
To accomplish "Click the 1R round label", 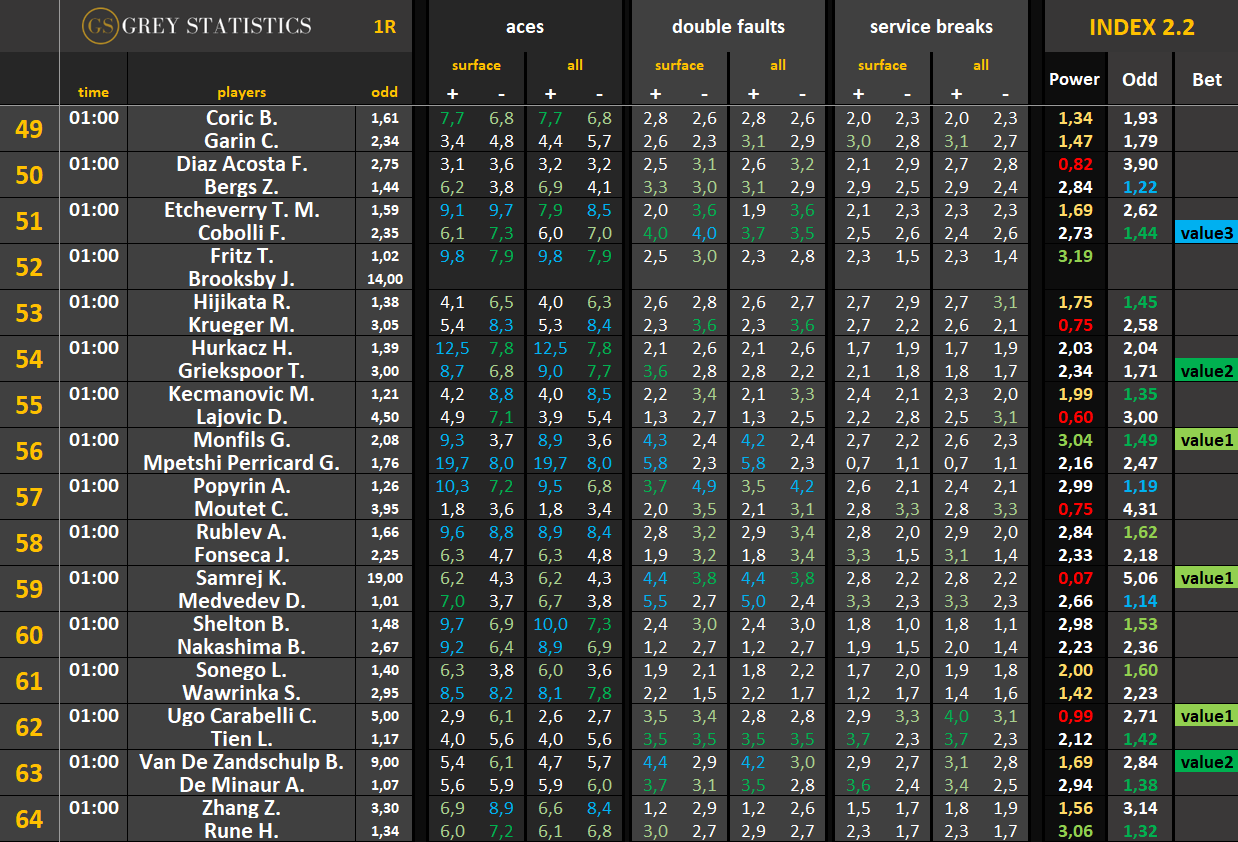I will (384, 27).
